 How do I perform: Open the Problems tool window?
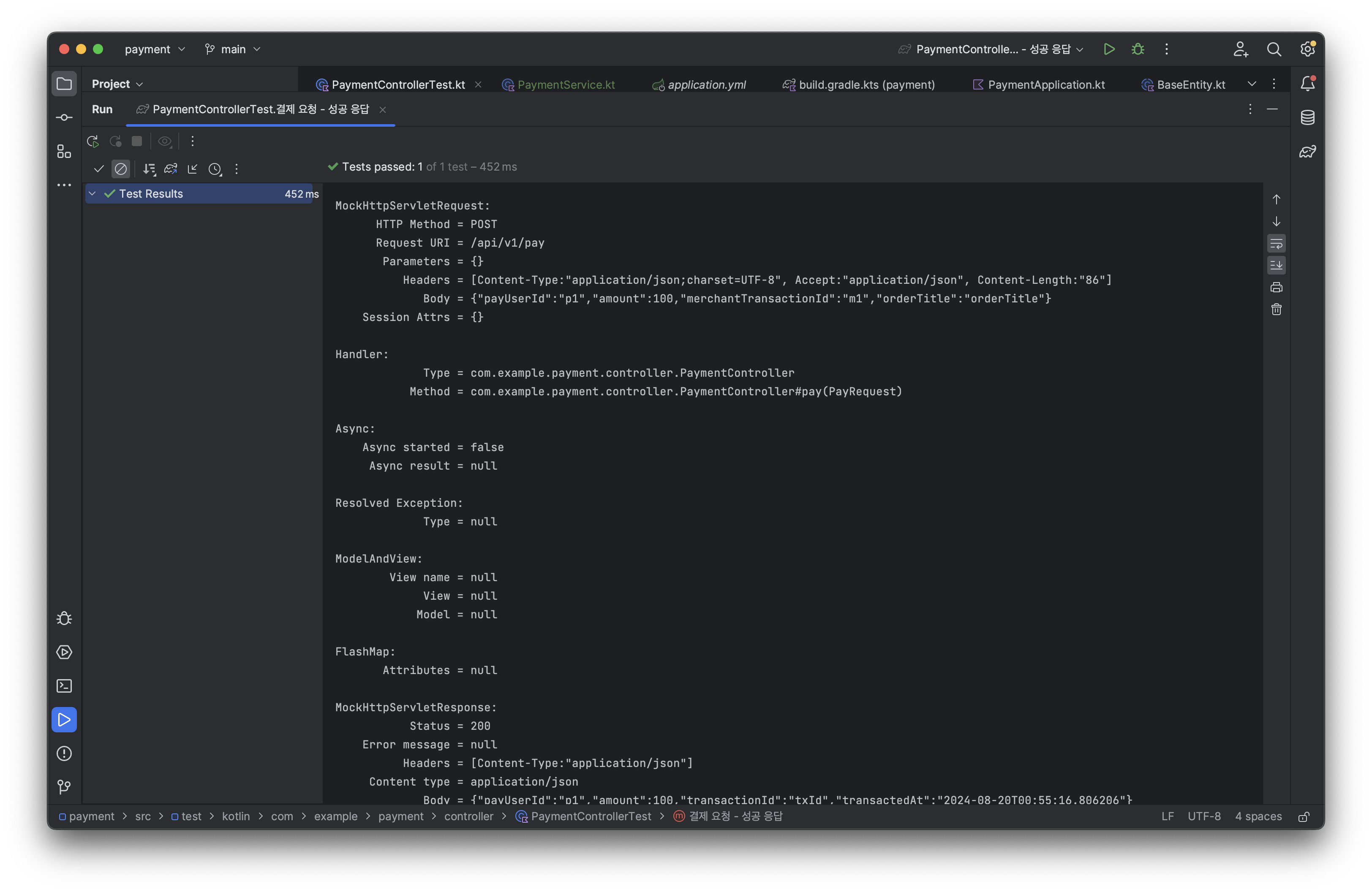tap(64, 753)
